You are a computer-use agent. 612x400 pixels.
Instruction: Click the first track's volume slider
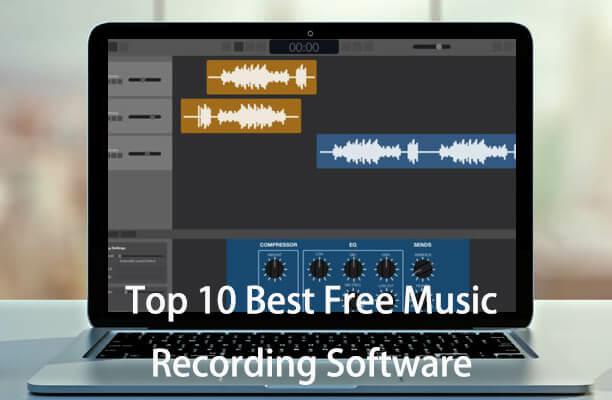pyautogui.click(x=144, y=79)
